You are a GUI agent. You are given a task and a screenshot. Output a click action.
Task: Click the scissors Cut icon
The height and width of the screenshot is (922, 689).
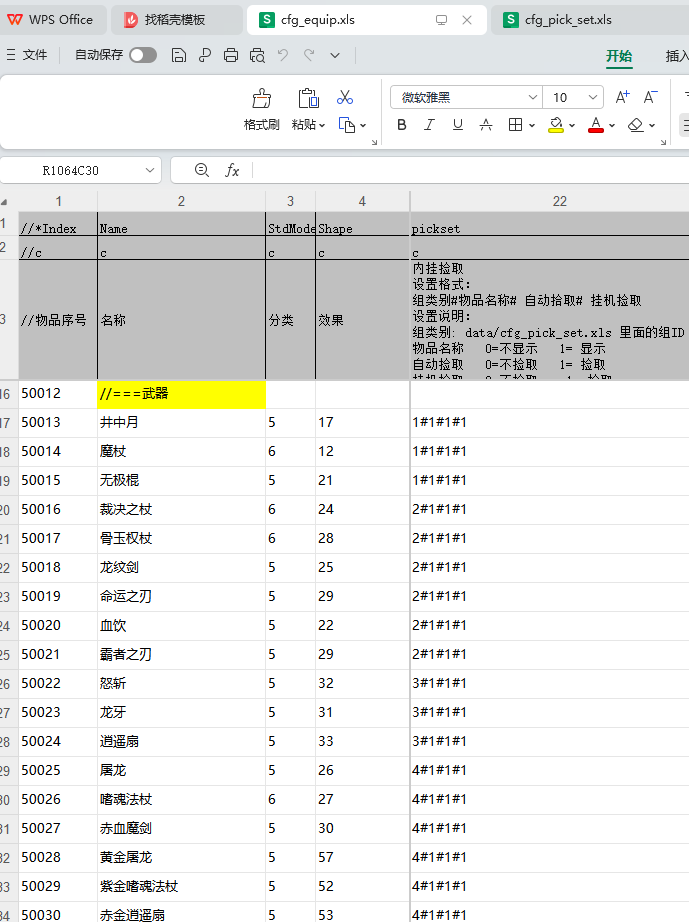point(345,97)
